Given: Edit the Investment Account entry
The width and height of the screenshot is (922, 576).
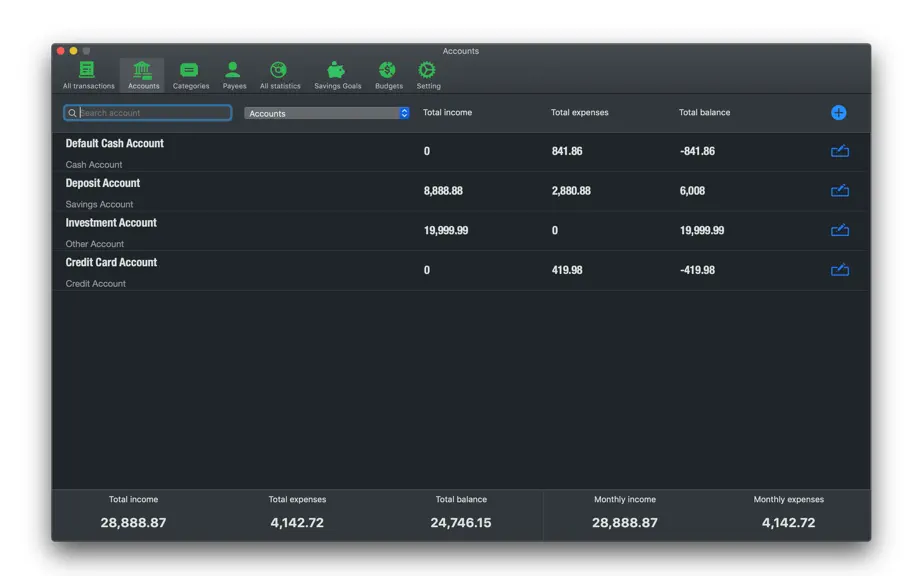Looking at the screenshot, I should click(x=840, y=230).
